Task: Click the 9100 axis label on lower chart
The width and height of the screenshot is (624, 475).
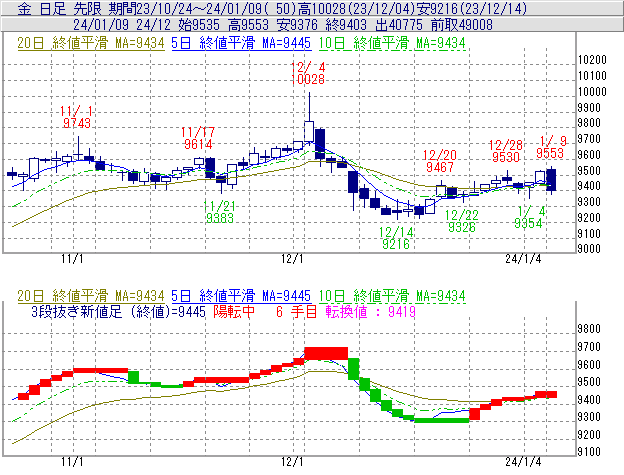Action: click(589, 452)
